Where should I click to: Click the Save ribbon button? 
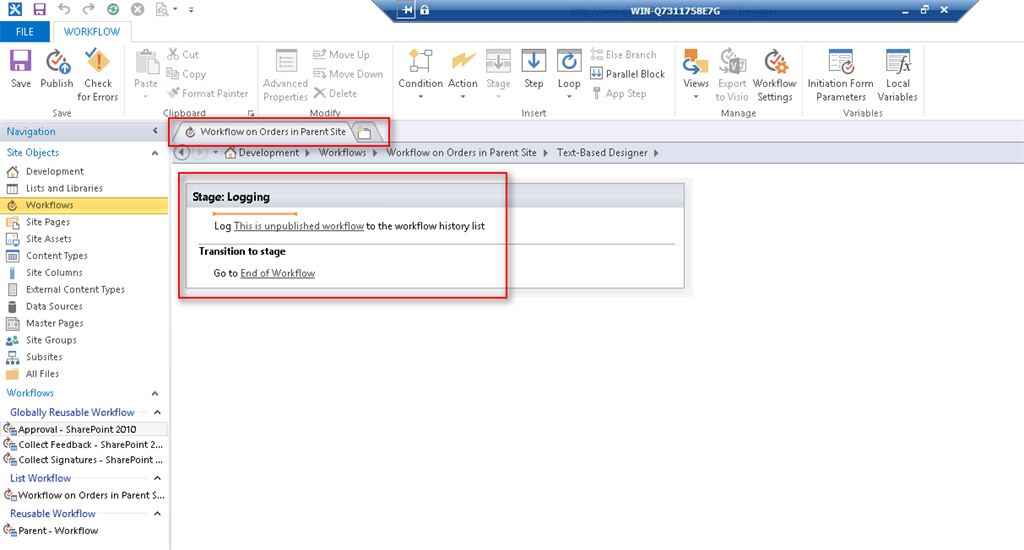(20, 69)
